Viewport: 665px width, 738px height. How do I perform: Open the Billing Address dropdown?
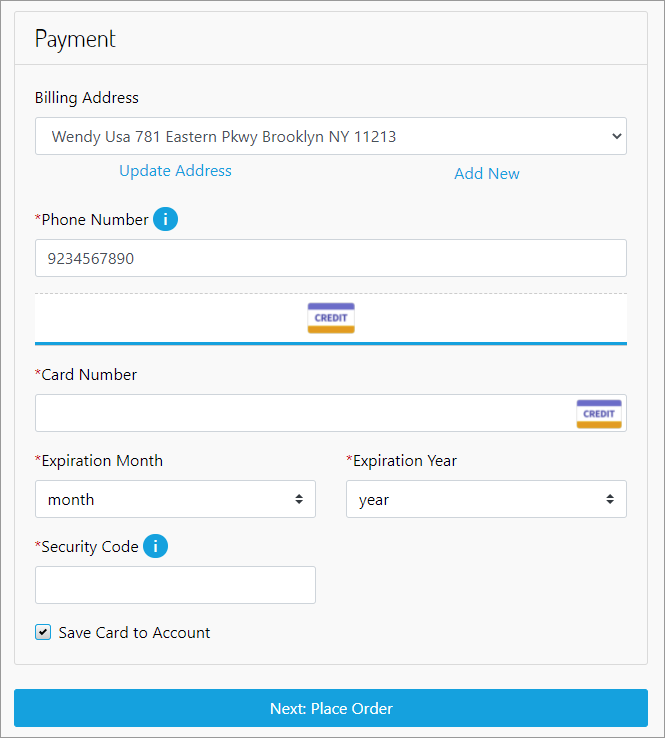click(x=330, y=136)
